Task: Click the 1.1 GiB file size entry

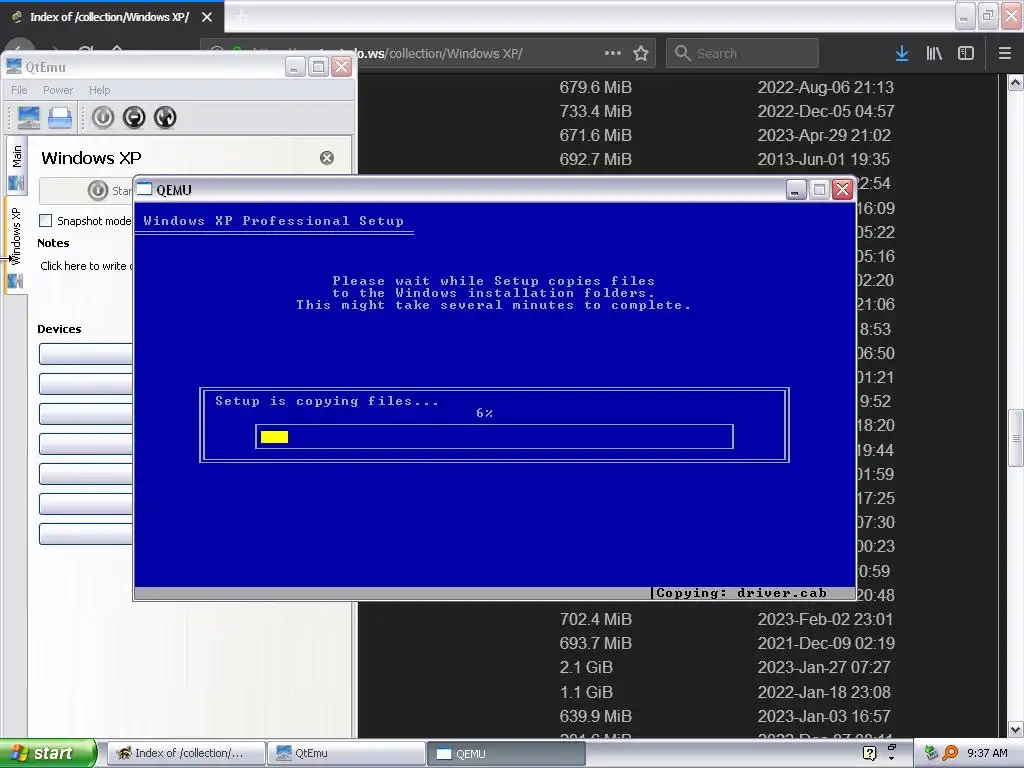Action: (x=586, y=692)
